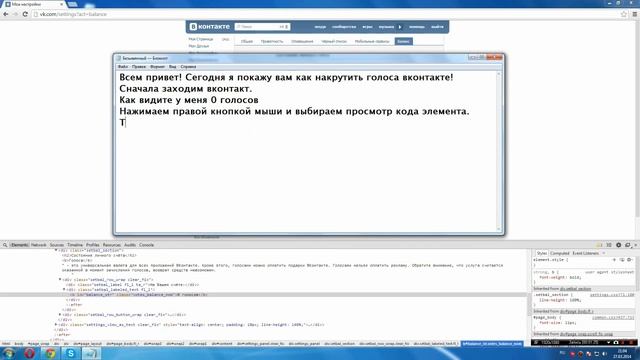Open Мои Друзья in VK sidebar
This screenshot has width=640, height=360.
point(199,46)
